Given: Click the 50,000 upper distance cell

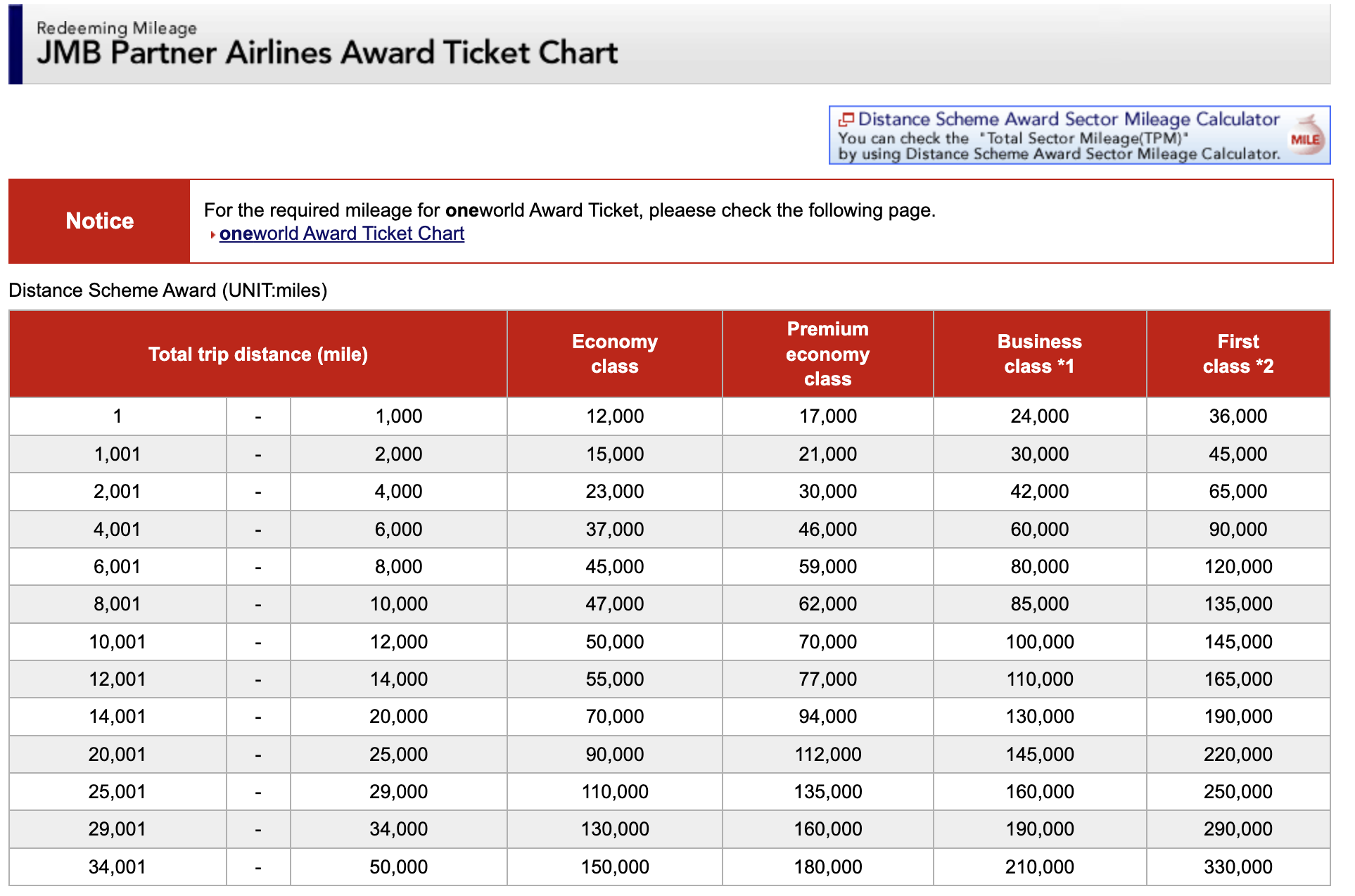Looking at the screenshot, I should coord(398,866).
